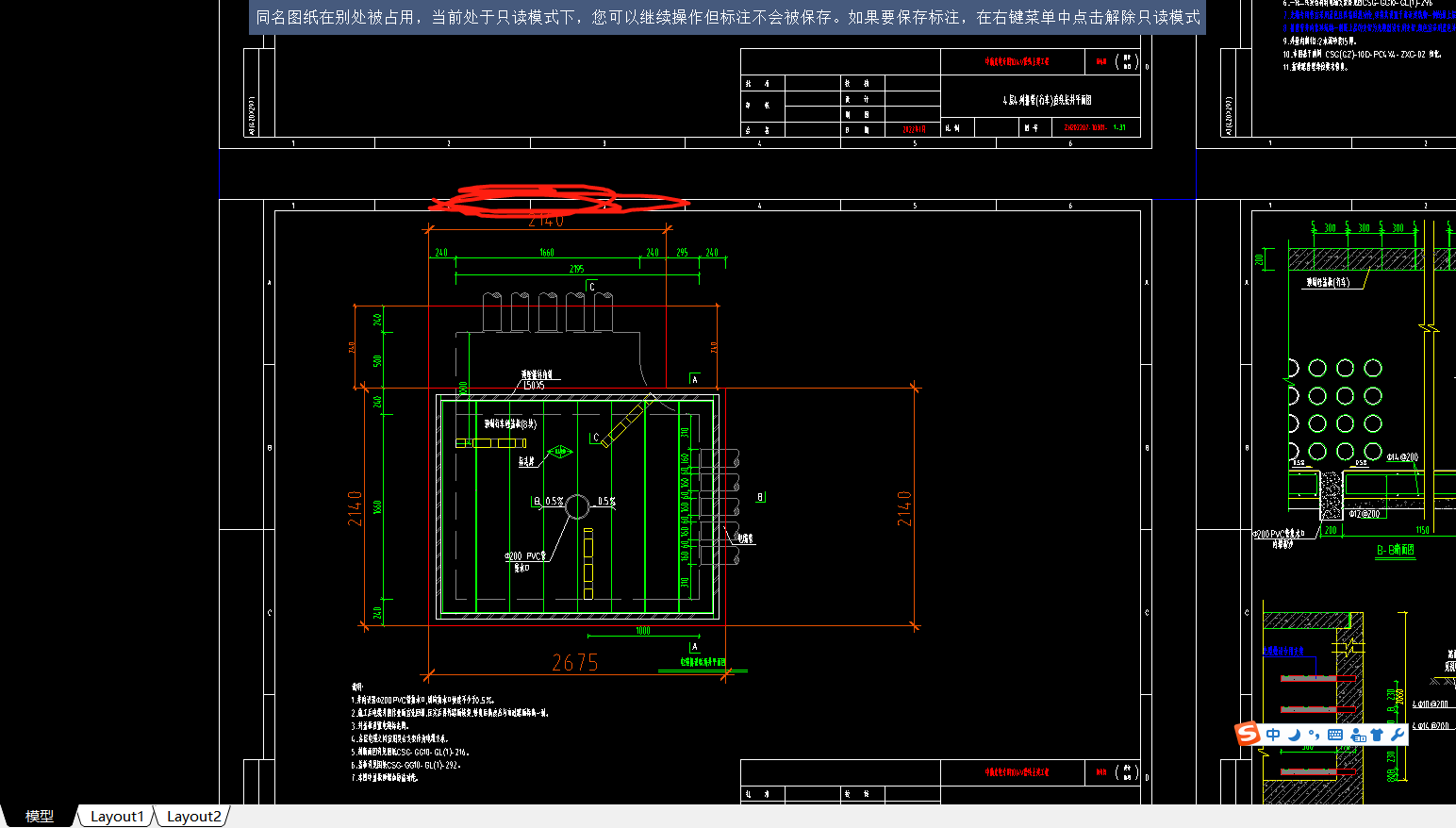
Task: Select the B-B剖面图 section title
Action: pyautogui.click(x=1396, y=550)
